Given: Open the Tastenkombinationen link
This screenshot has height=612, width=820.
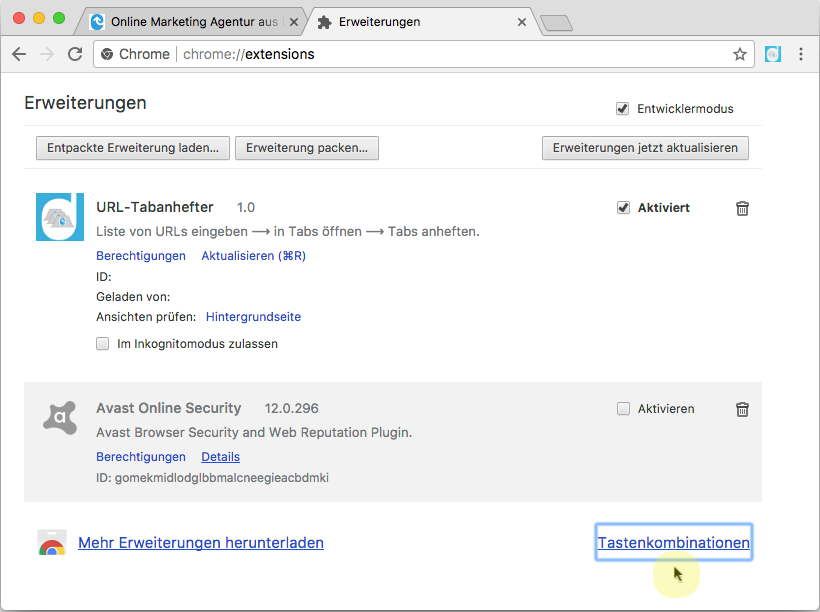Looking at the screenshot, I should coord(673,543).
